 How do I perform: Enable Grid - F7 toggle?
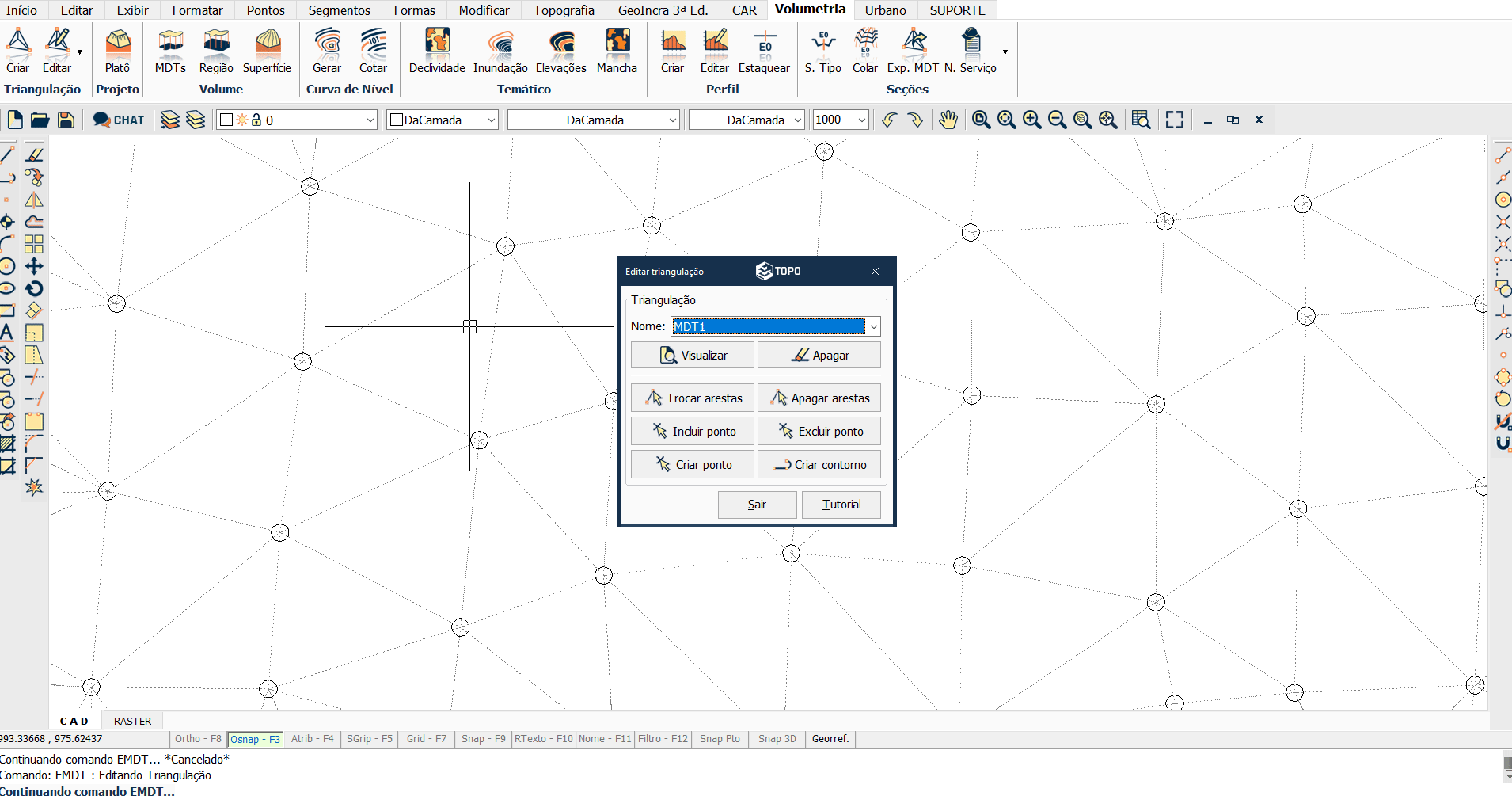click(426, 739)
